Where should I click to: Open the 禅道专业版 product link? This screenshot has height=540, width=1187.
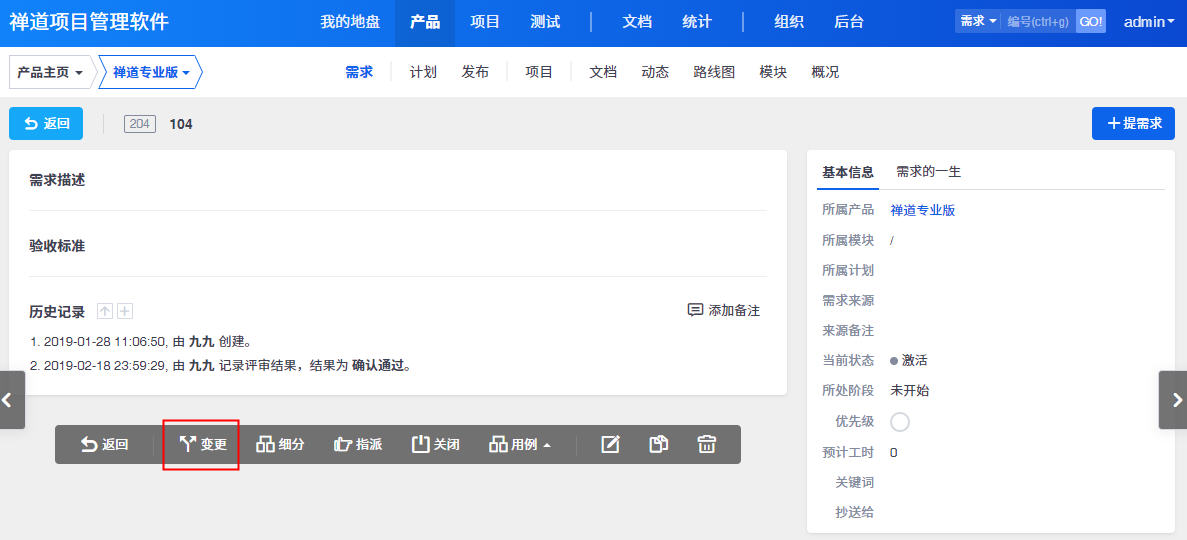click(x=922, y=210)
